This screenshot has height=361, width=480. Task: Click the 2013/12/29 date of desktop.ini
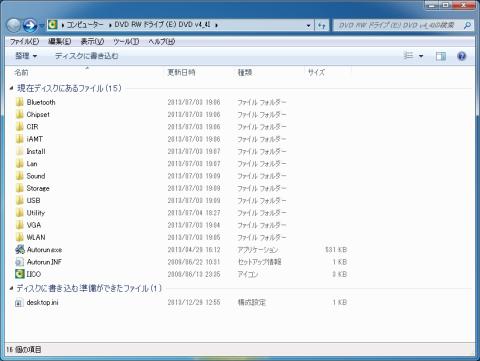pos(194,302)
